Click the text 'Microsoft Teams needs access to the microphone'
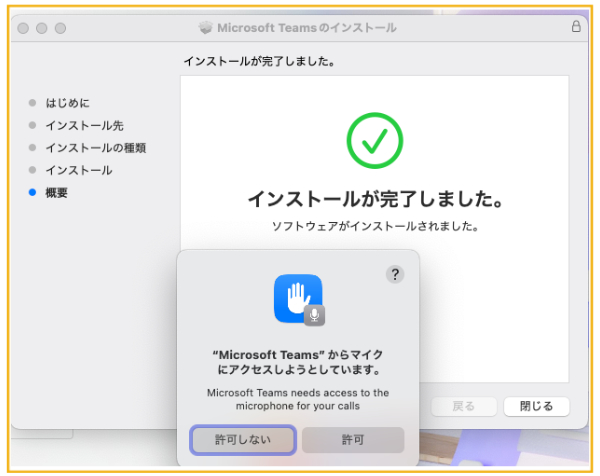The width and height of the screenshot is (600, 476). tap(298, 399)
